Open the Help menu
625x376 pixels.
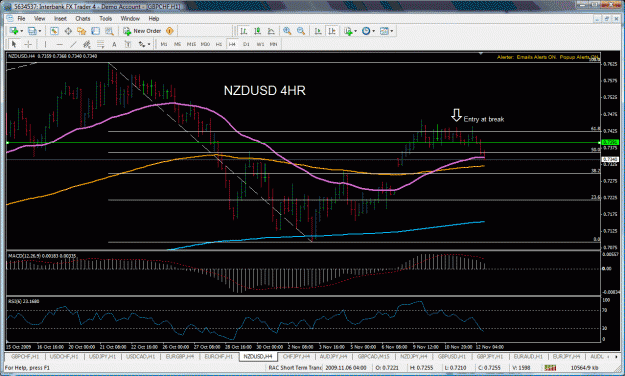point(154,18)
